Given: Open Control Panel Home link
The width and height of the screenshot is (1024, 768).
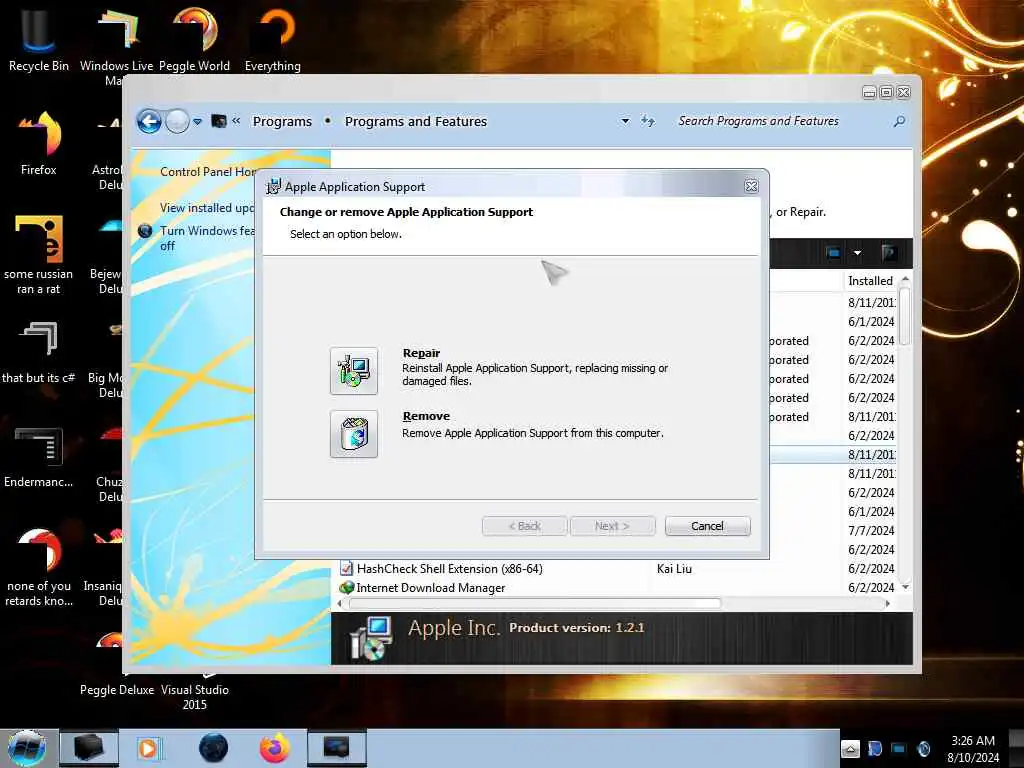Looking at the screenshot, I should (208, 172).
